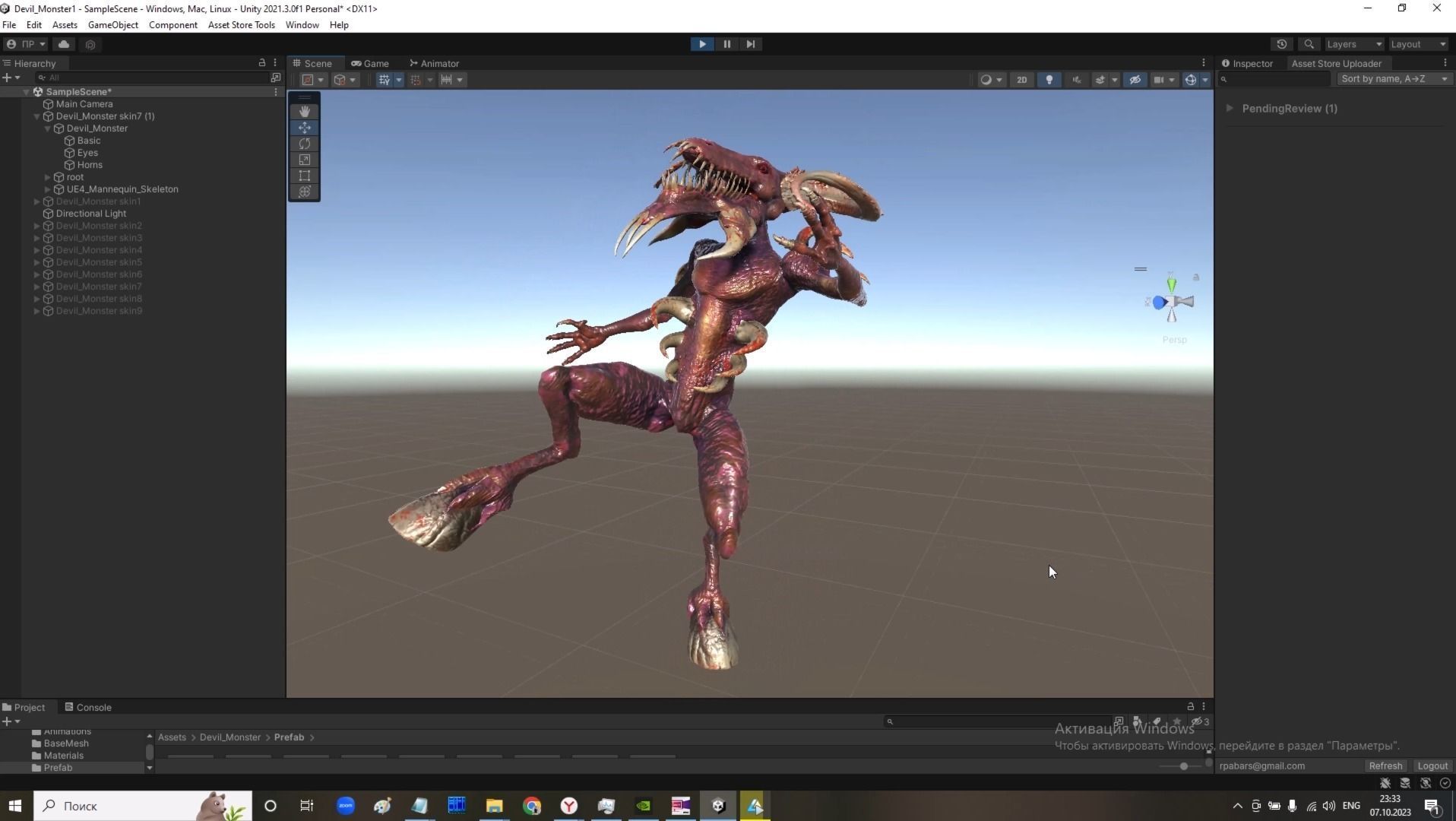This screenshot has width=1456, height=821.
Task: Switch to the Game tab
Action: pyautogui.click(x=370, y=63)
